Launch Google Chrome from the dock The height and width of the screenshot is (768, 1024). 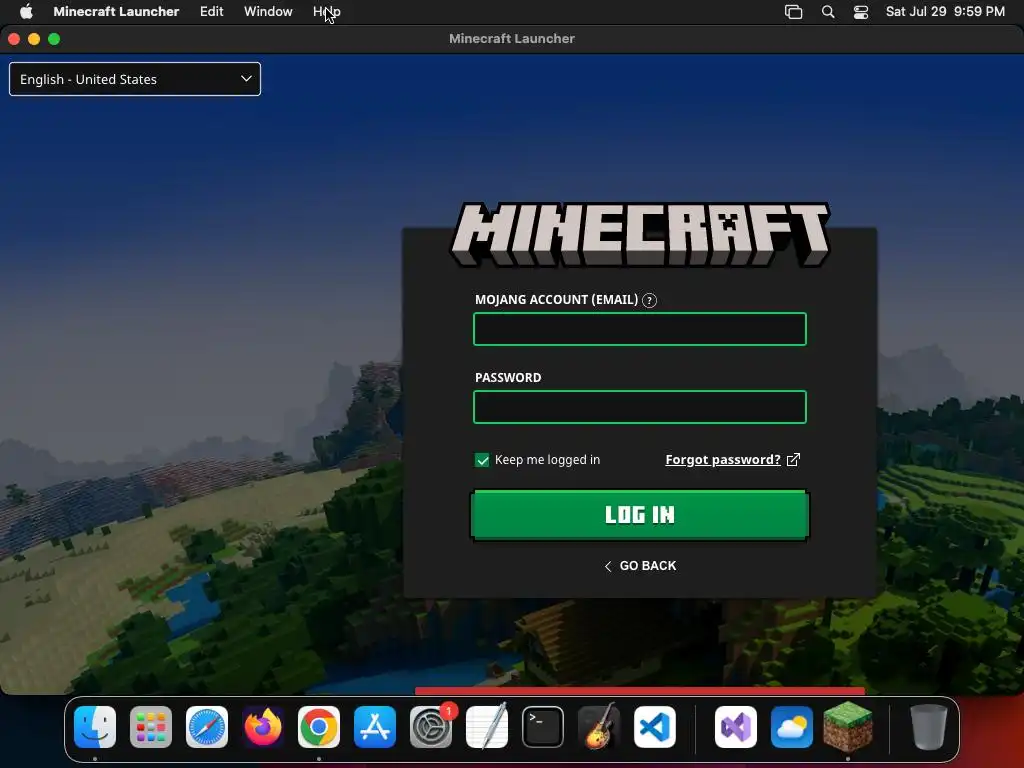coord(319,727)
